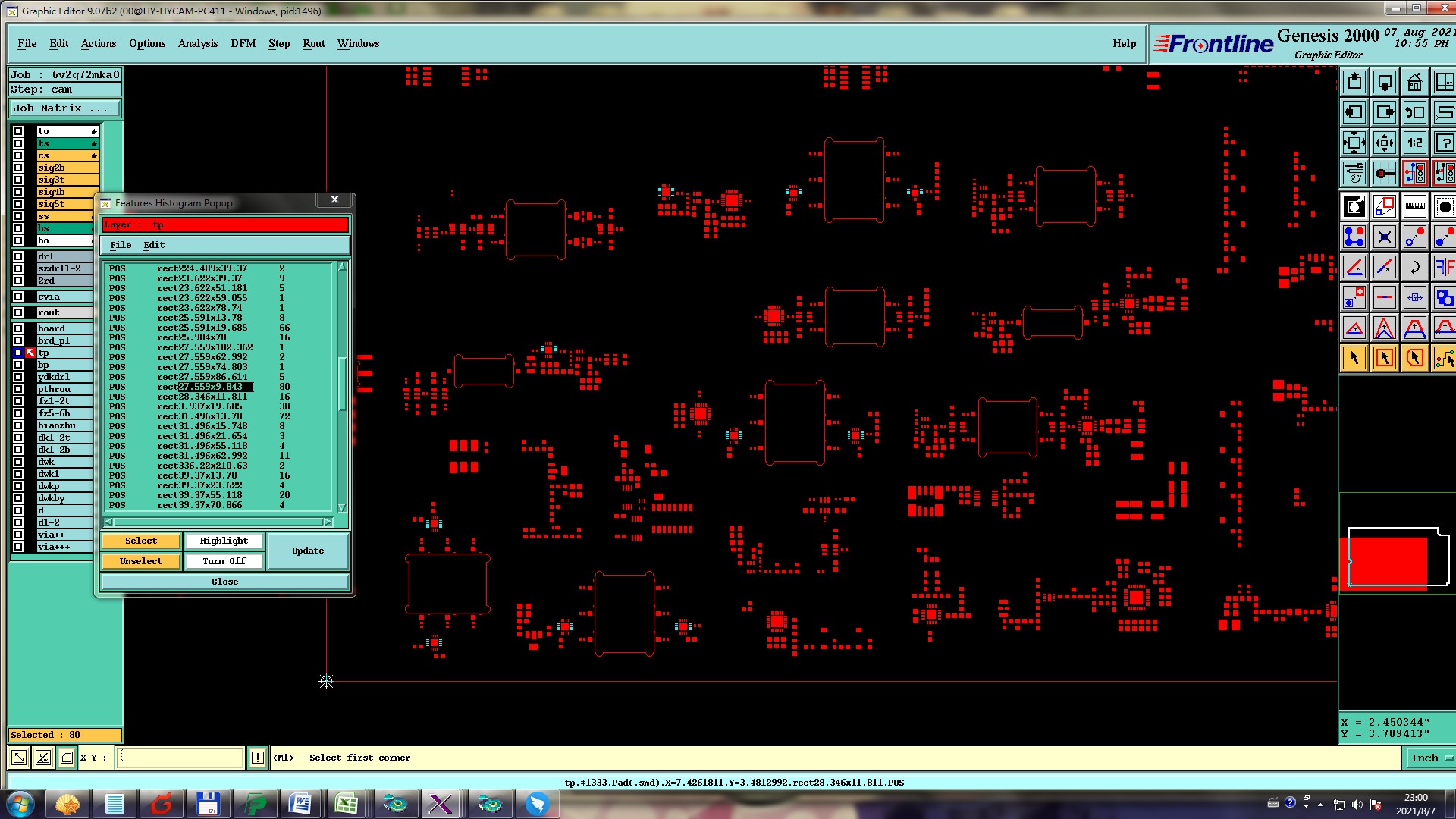Open the Edit menu in Features Histogram popup
The height and width of the screenshot is (819, 1456).
coord(154,245)
